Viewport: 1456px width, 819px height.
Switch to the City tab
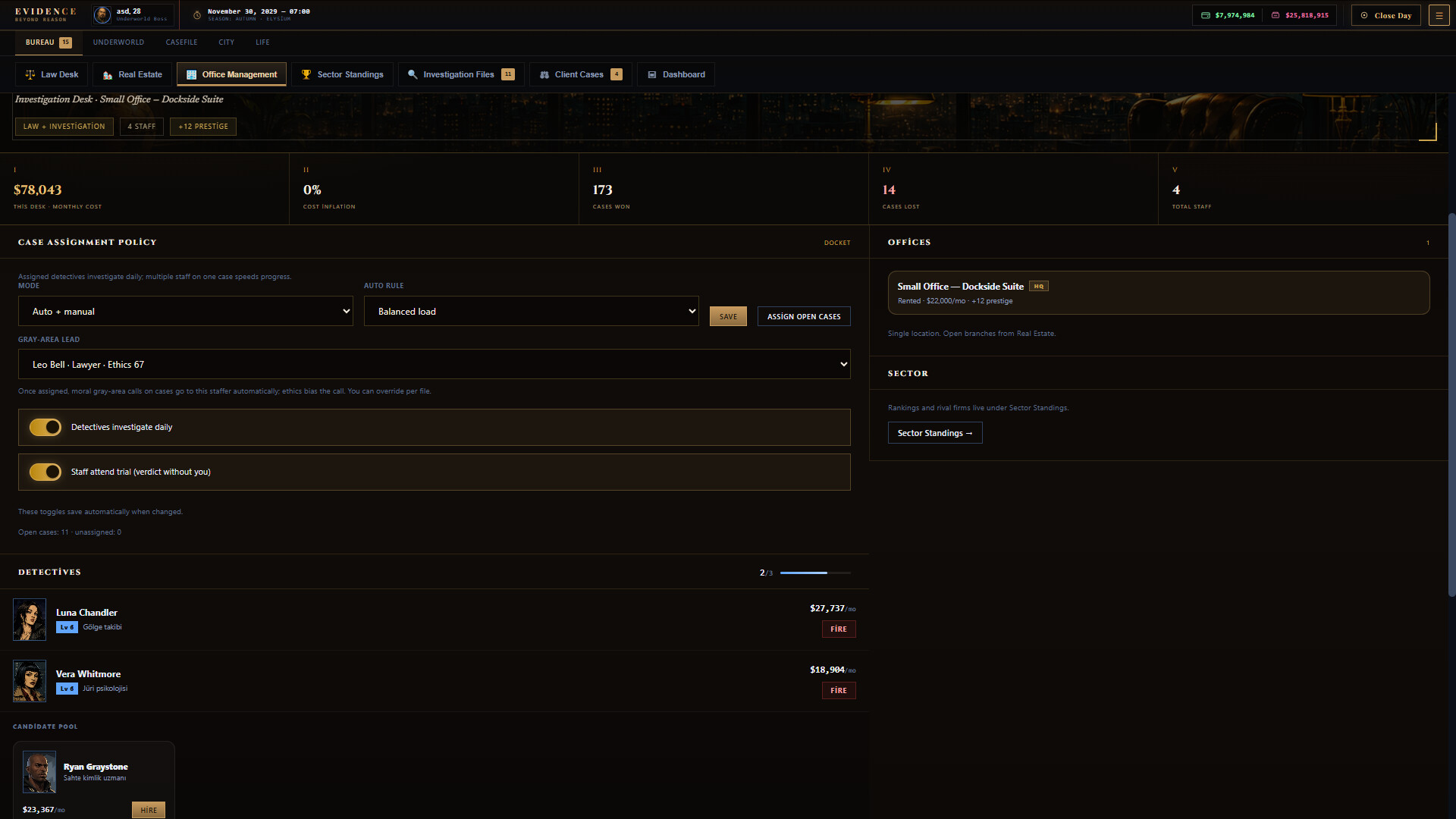227,42
